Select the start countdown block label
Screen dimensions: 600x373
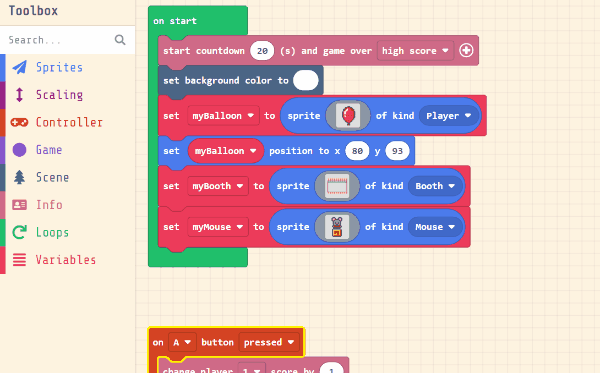coord(204,50)
